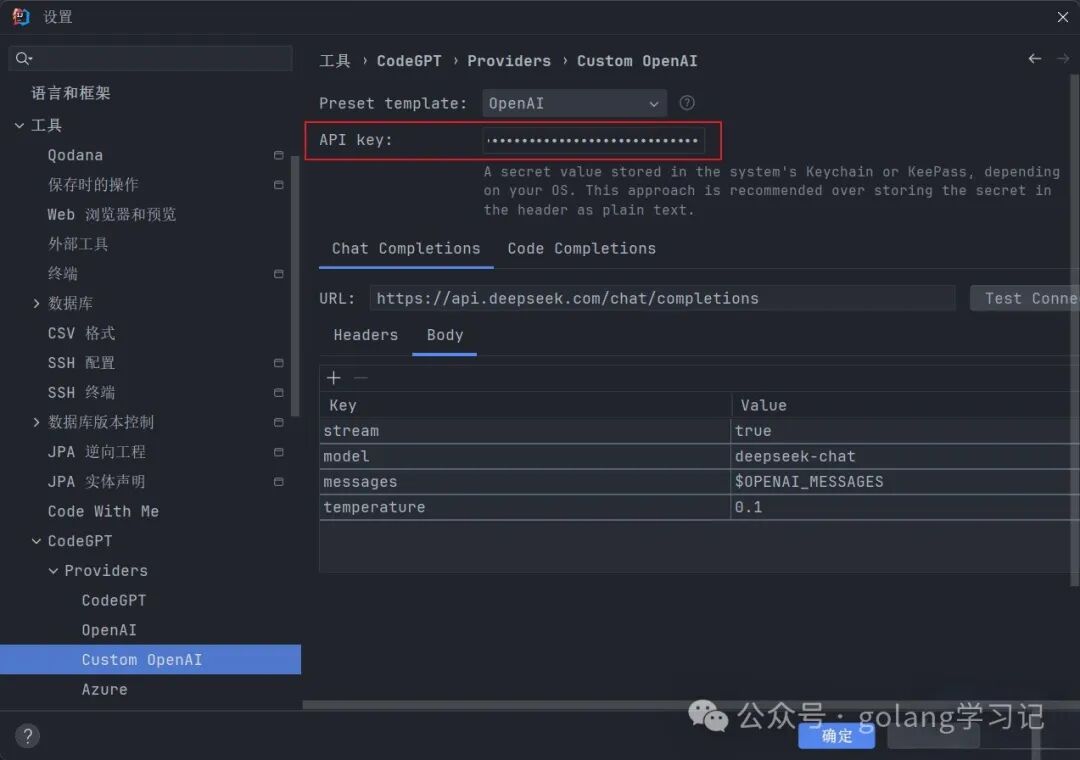Click the question mark help button at bottom-left
This screenshot has width=1080, height=760.
coord(28,735)
